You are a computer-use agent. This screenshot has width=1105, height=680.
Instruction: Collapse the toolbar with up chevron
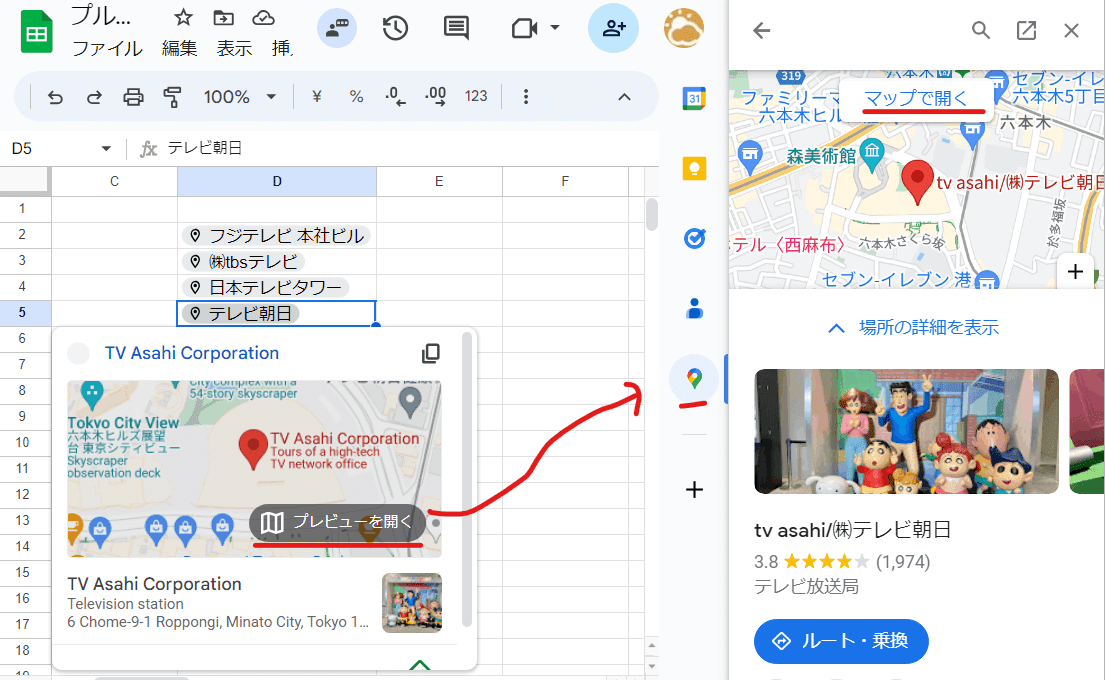[x=624, y=97]
